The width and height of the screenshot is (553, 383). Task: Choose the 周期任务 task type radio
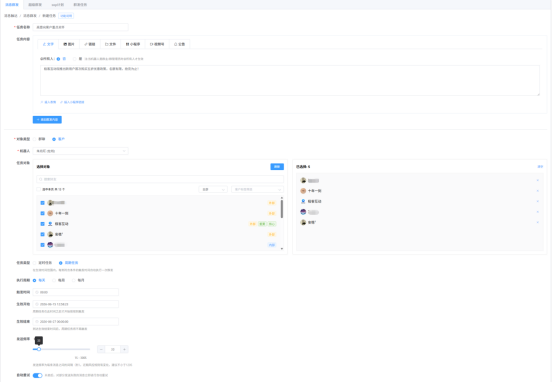[61, 263]
